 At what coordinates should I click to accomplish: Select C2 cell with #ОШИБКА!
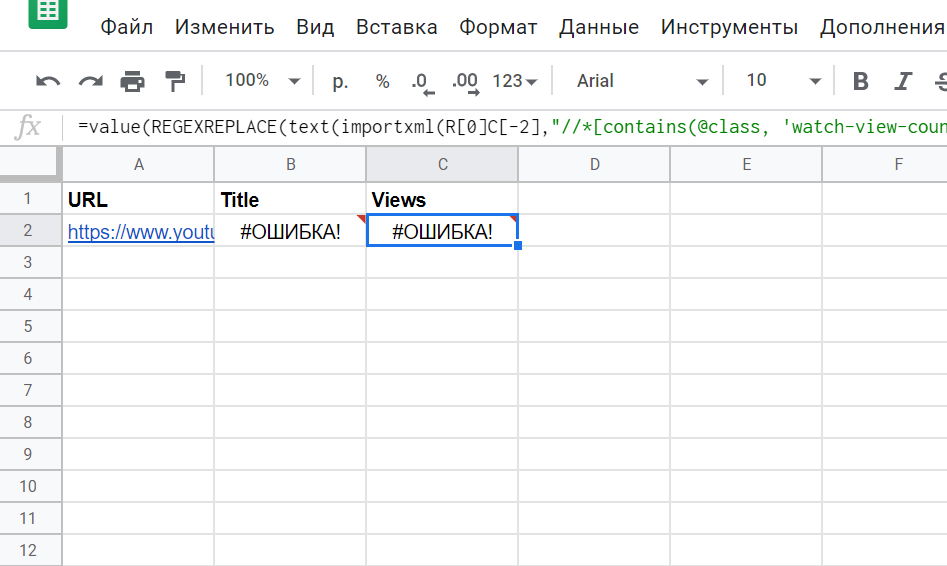click(x=442, y=231)
